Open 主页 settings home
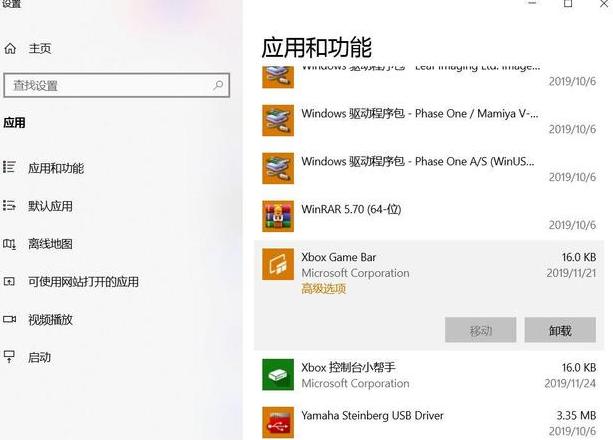This screenshot has width=613, height=440. click(x=40, y=48)
